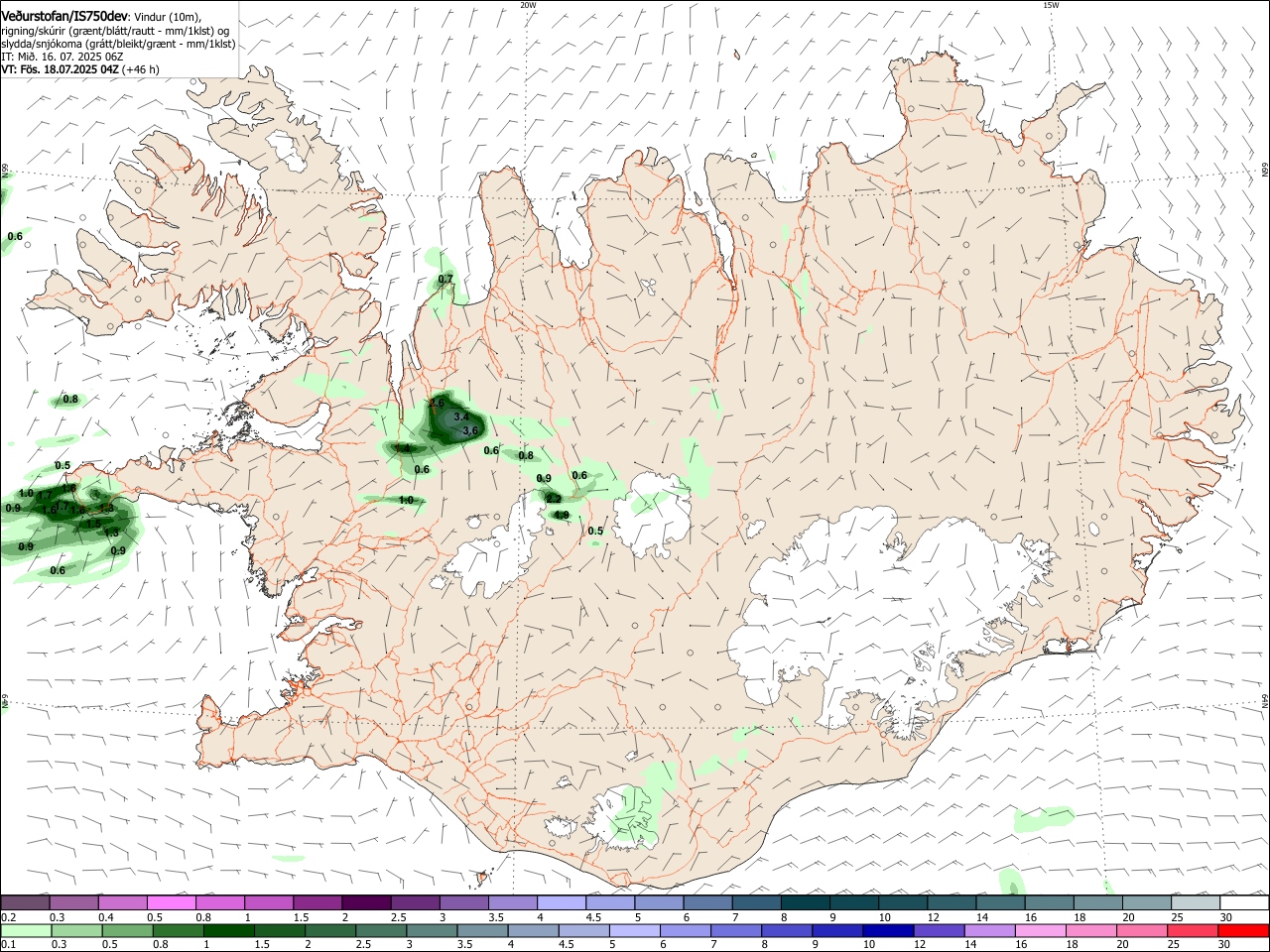The image size is (1270, 952).
Task: Click the palest green legend swatch labeled 0.1
Action: point(26,930)
